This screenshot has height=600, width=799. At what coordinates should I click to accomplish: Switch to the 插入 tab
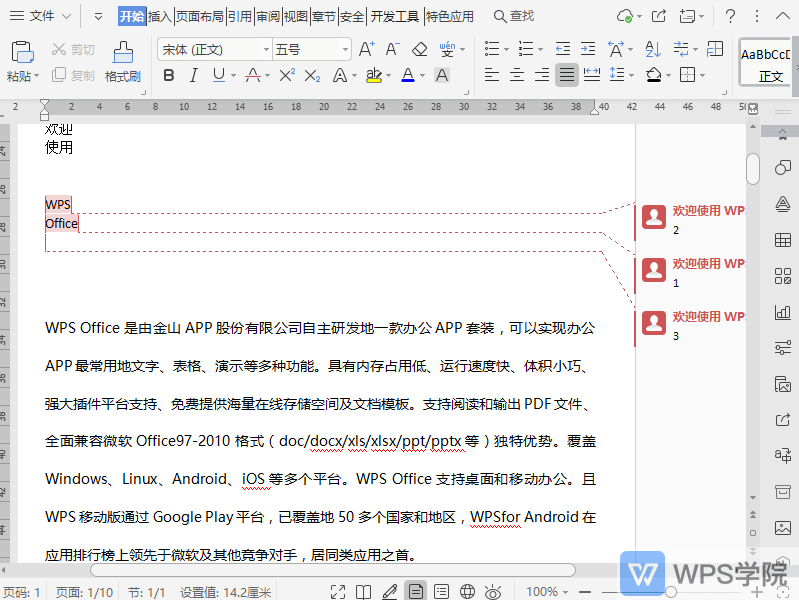(160, 16)
